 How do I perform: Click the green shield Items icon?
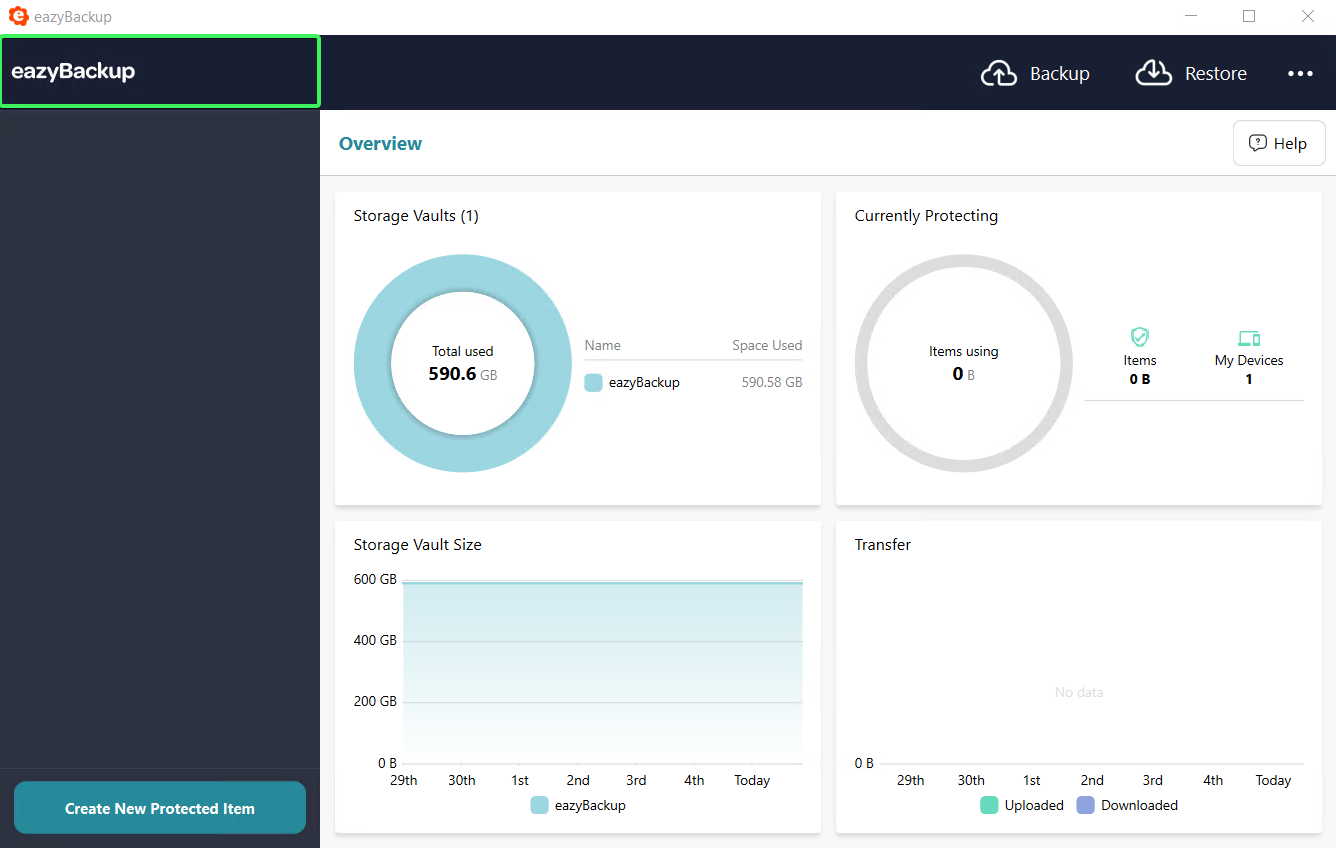(1139, 337)
